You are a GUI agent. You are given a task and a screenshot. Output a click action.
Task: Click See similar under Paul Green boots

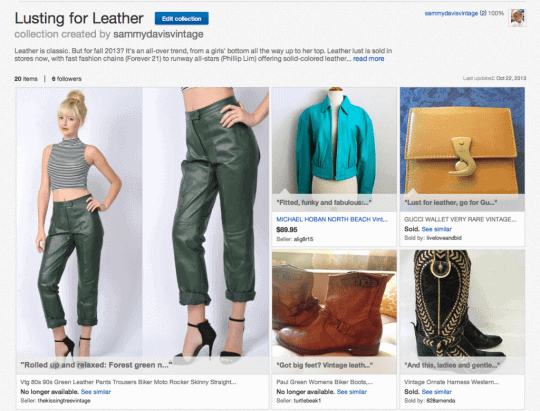coord(352,392)
